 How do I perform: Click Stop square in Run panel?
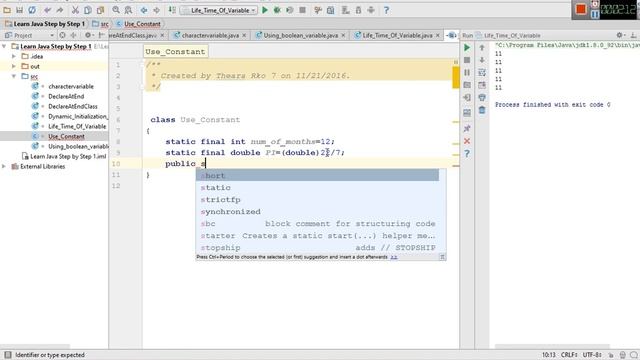tap(467, 60)
